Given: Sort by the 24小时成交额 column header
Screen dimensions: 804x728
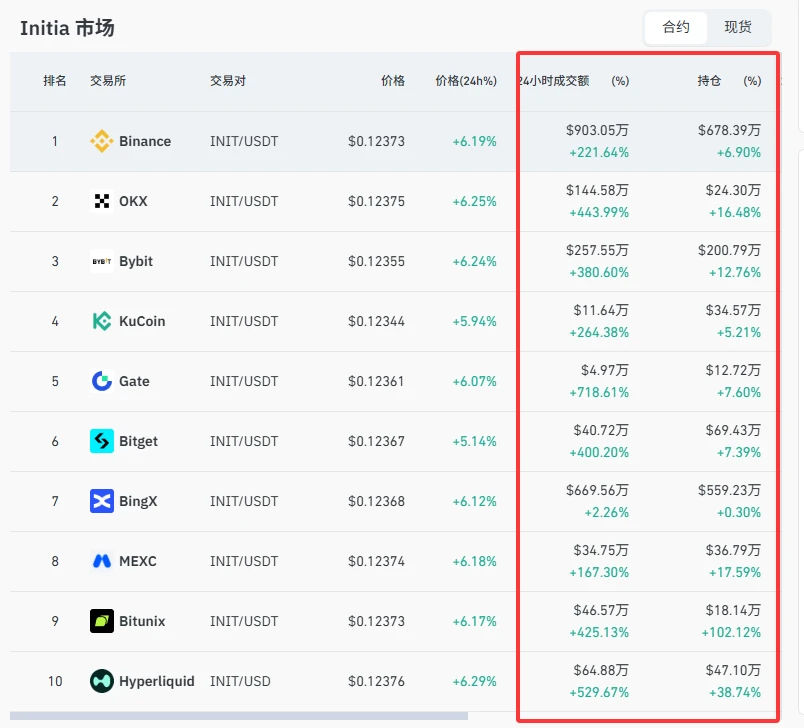Looking at the screenshot, I should pos(554,80).
